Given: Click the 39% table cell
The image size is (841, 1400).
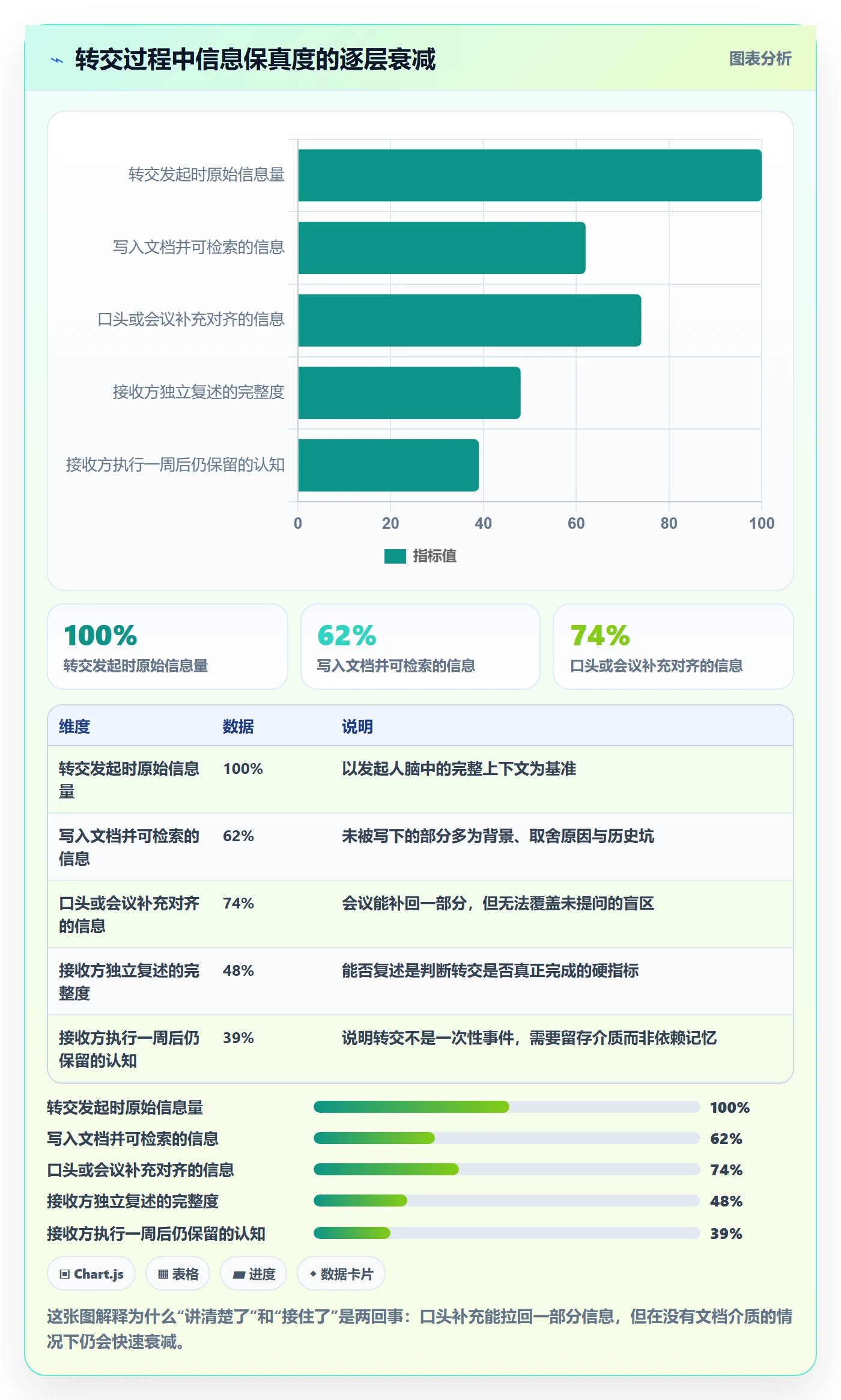Looking at the screenshot, I should [238, 1038].
